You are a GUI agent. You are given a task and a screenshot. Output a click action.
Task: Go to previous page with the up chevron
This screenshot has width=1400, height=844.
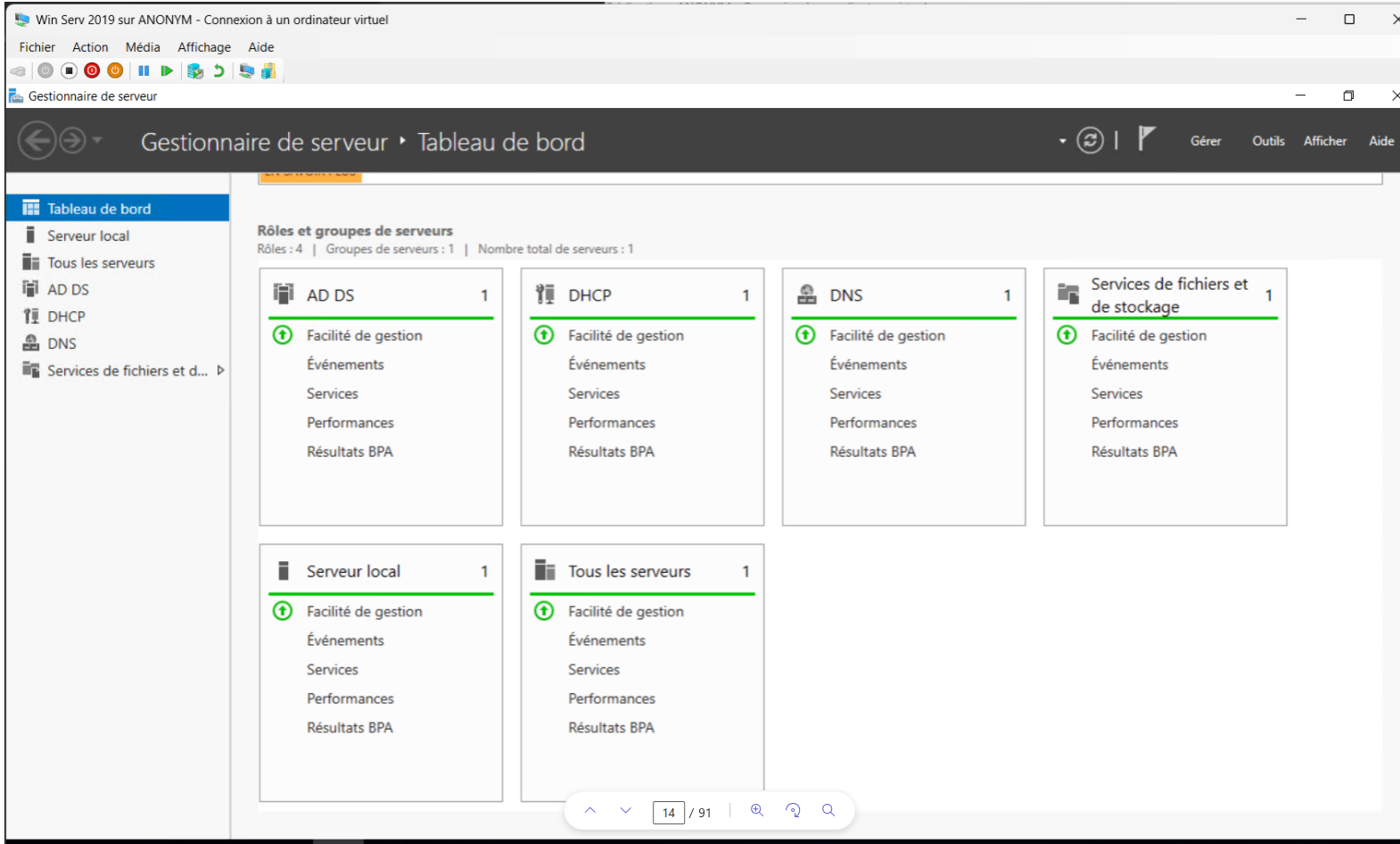click(590, 810)
